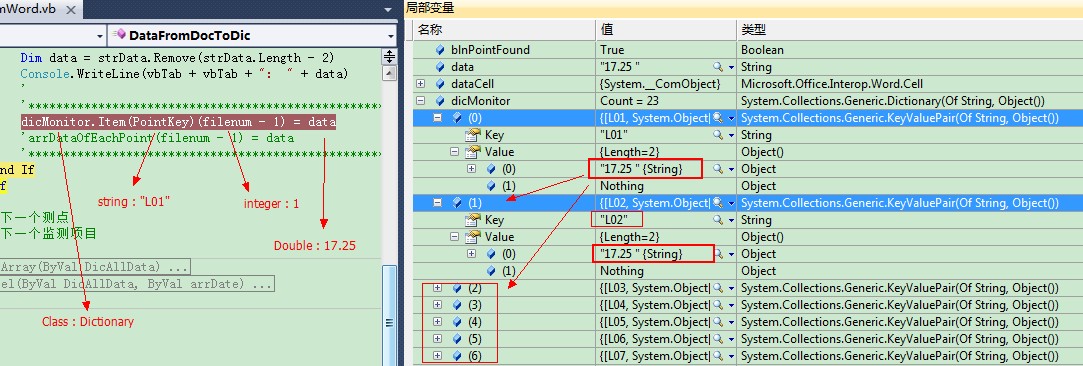1083x366 pixels.
Task: Click the method icon beside DataFromDocToDic
Action: (x=119, y=35)
